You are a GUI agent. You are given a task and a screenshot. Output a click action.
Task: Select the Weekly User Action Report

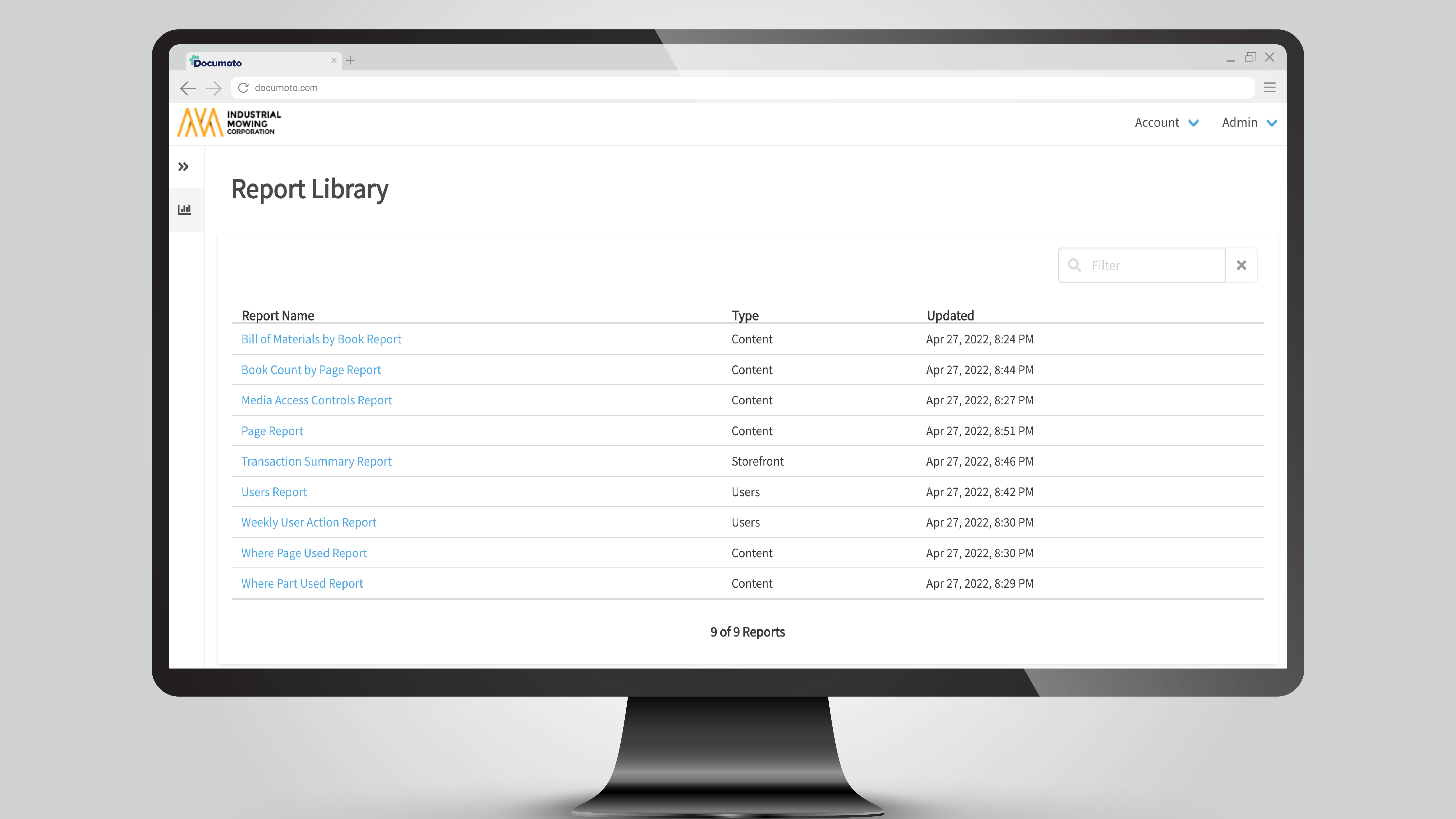point(309,522)
